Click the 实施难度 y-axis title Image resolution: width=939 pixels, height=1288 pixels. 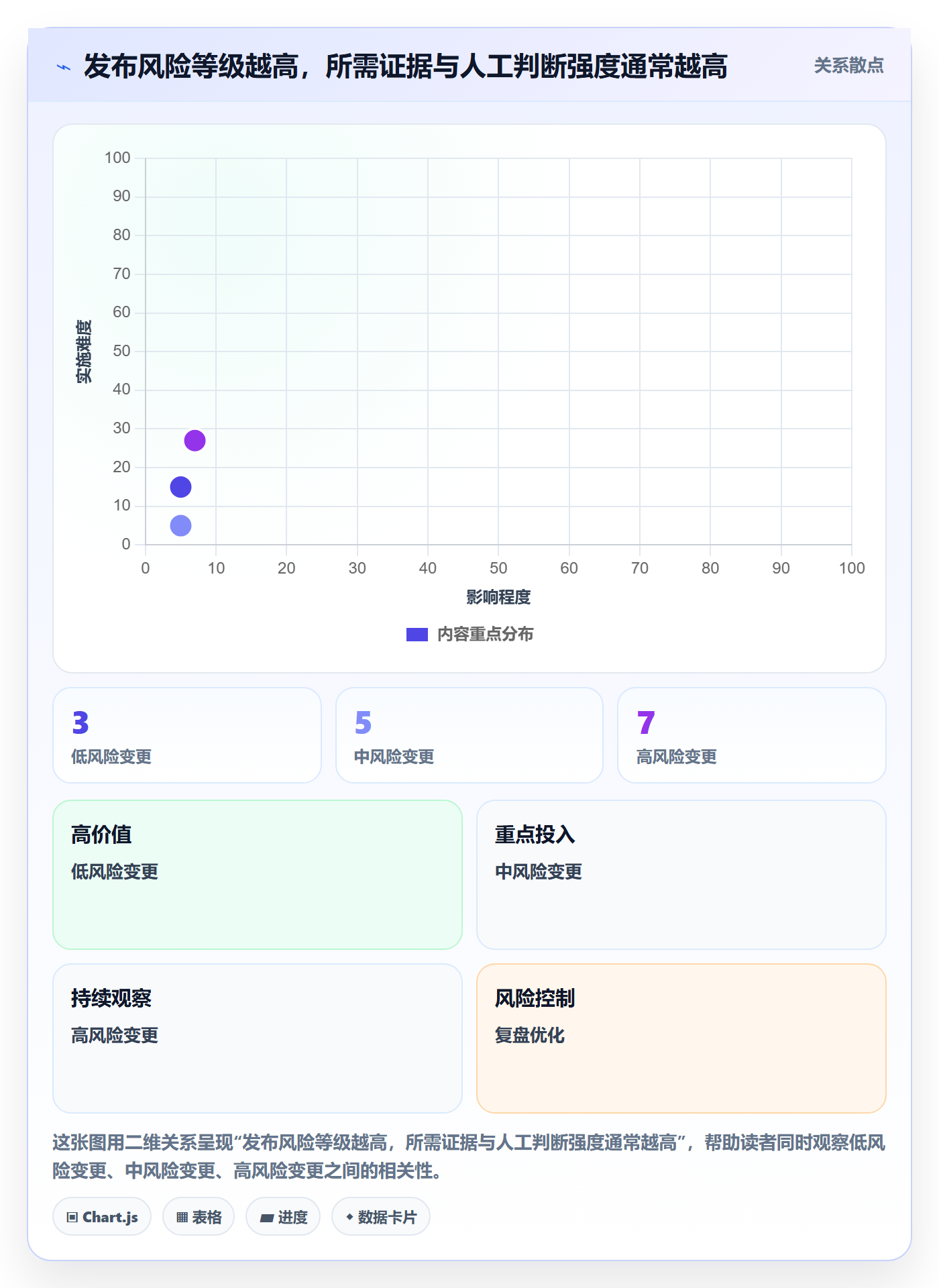pyautogui.click(x=84, y=352)
